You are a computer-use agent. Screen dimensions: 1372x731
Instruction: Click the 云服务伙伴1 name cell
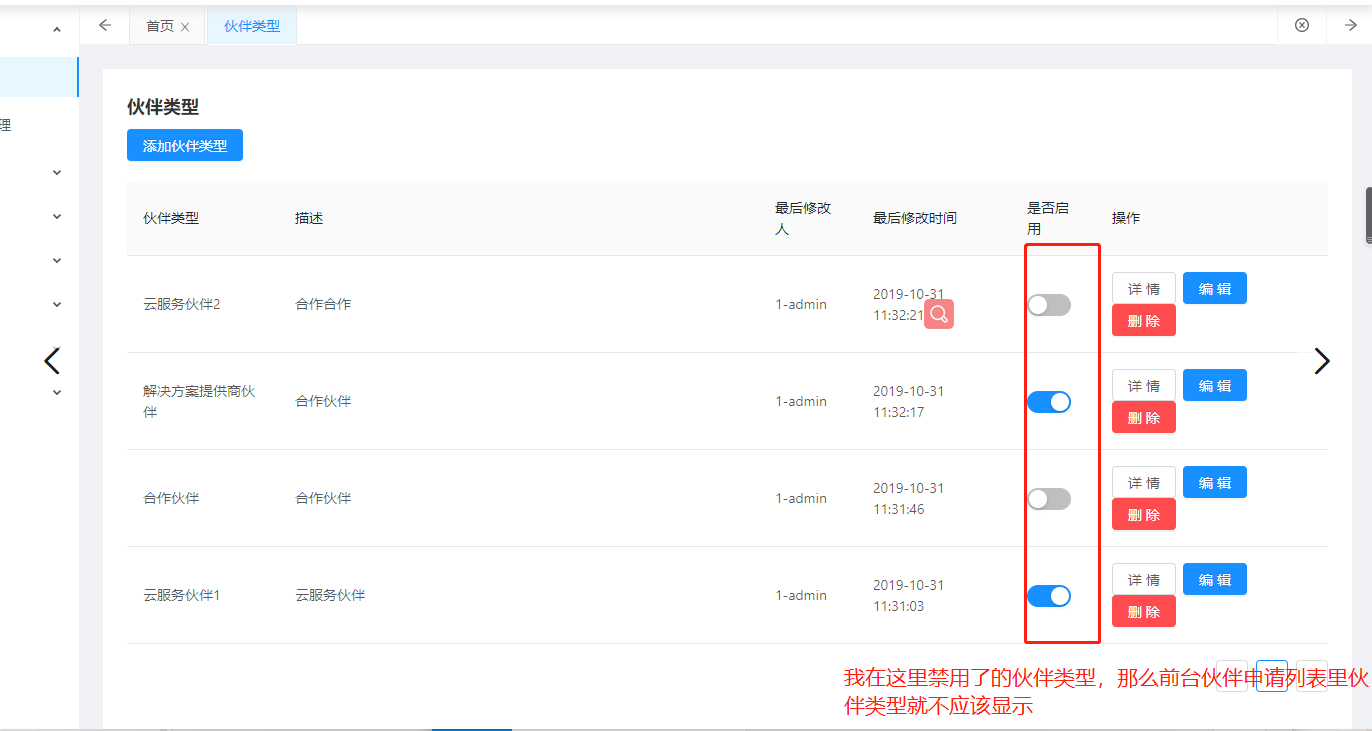(x=181, y=595)
